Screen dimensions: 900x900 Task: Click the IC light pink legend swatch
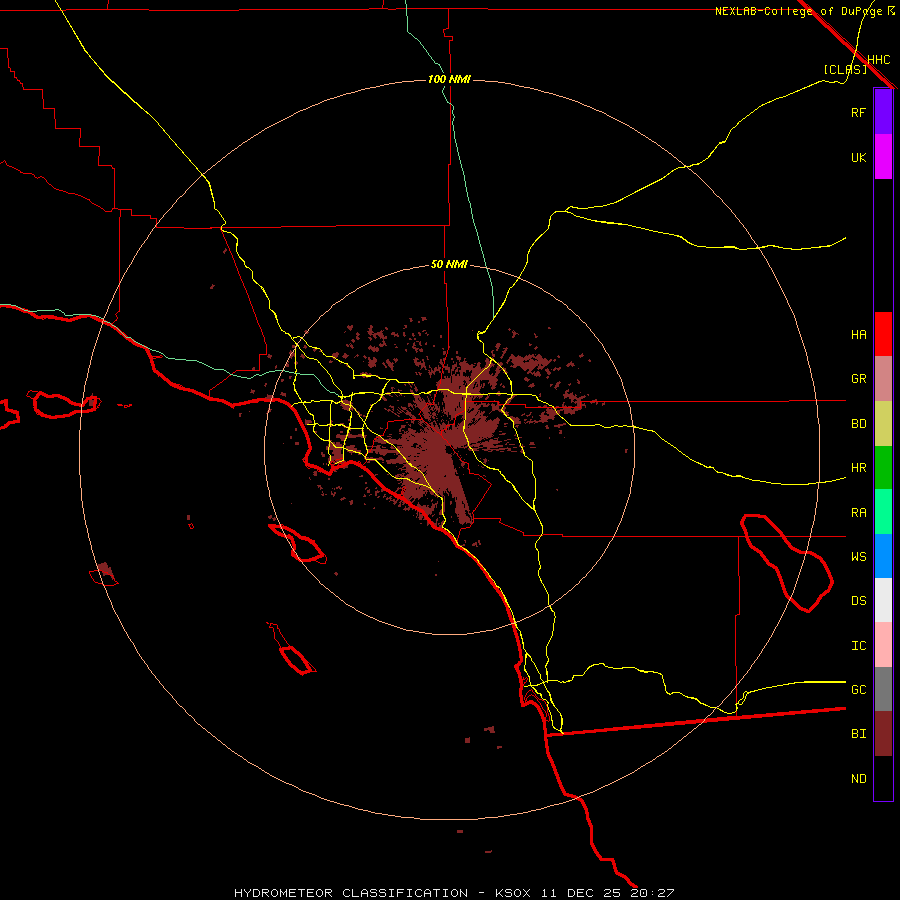(883, 645)
